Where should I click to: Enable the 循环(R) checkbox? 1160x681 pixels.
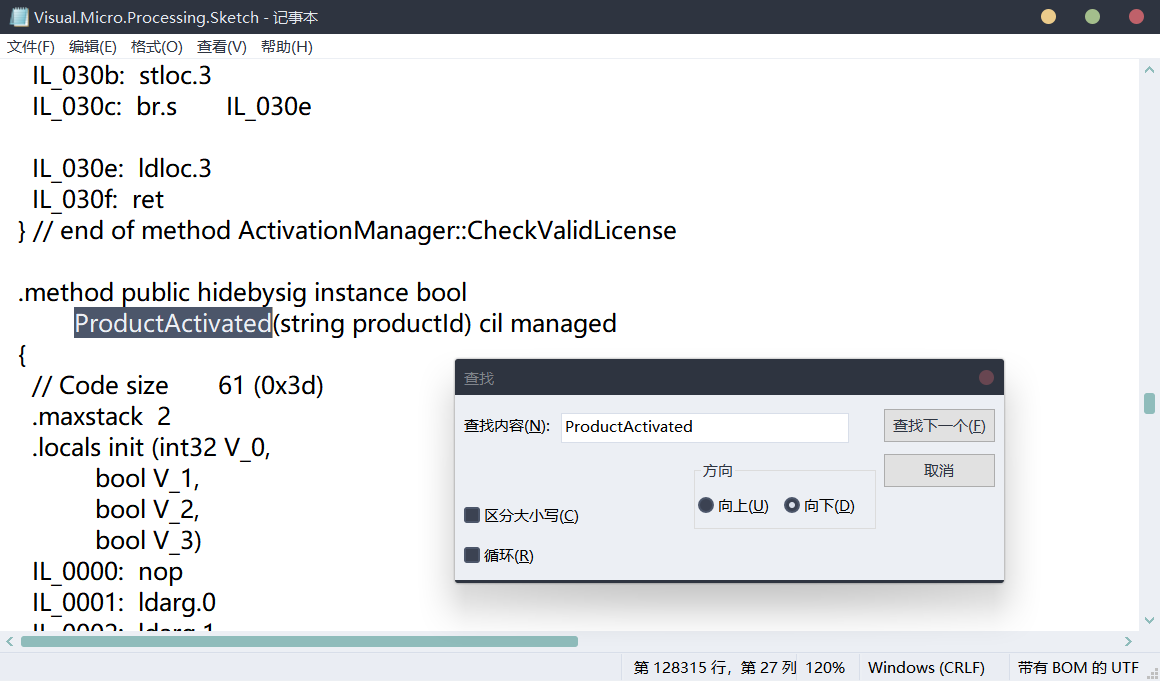coord(472,554)
